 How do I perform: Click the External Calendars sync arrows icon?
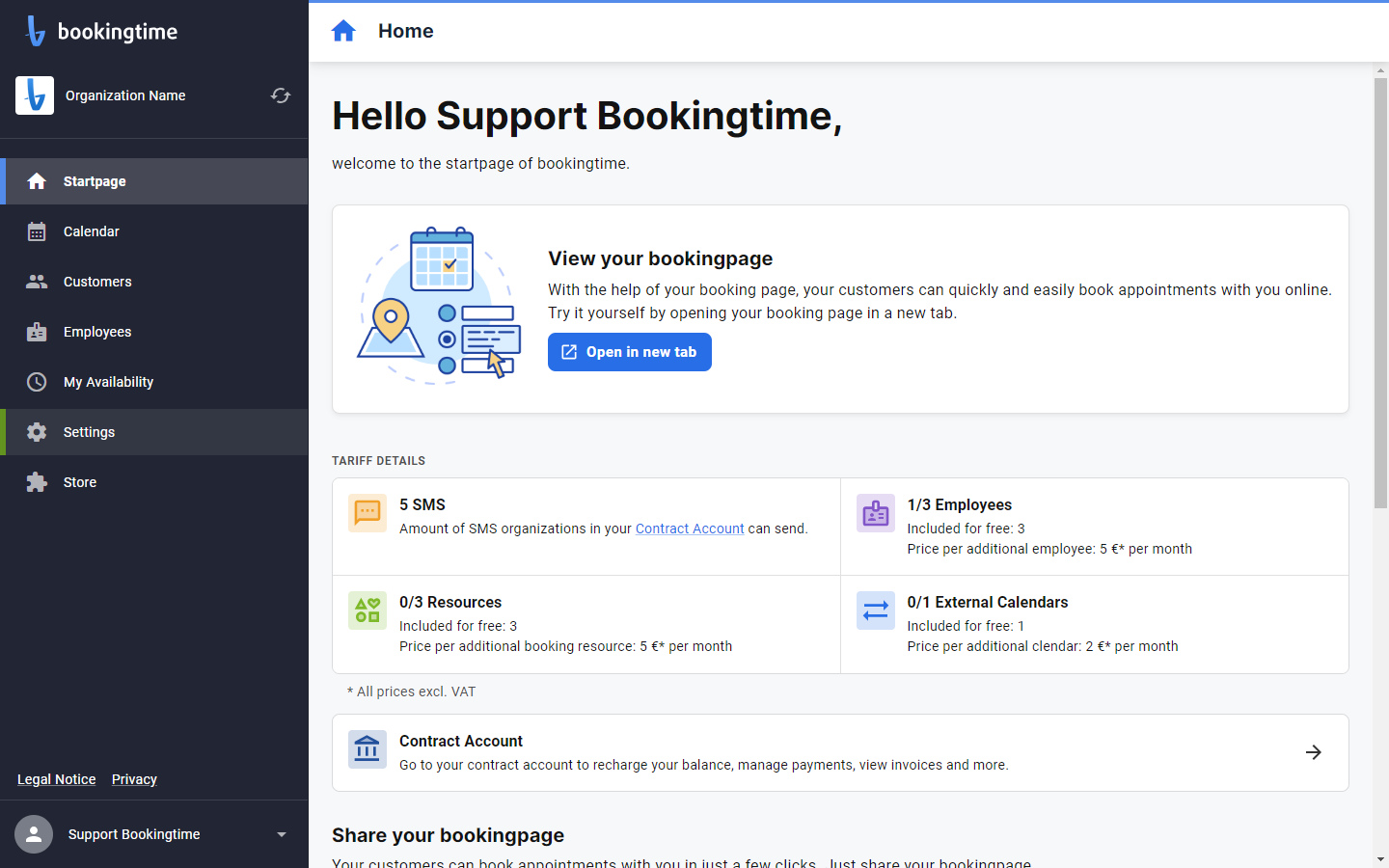point(876,610)
